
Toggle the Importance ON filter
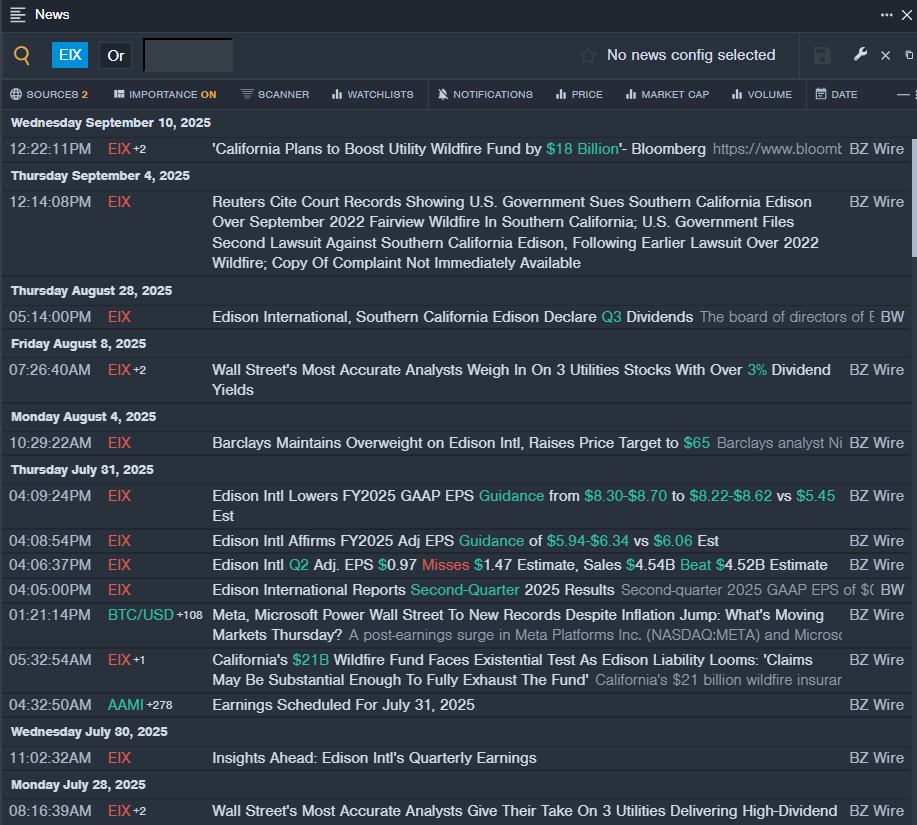pos(165,94)
